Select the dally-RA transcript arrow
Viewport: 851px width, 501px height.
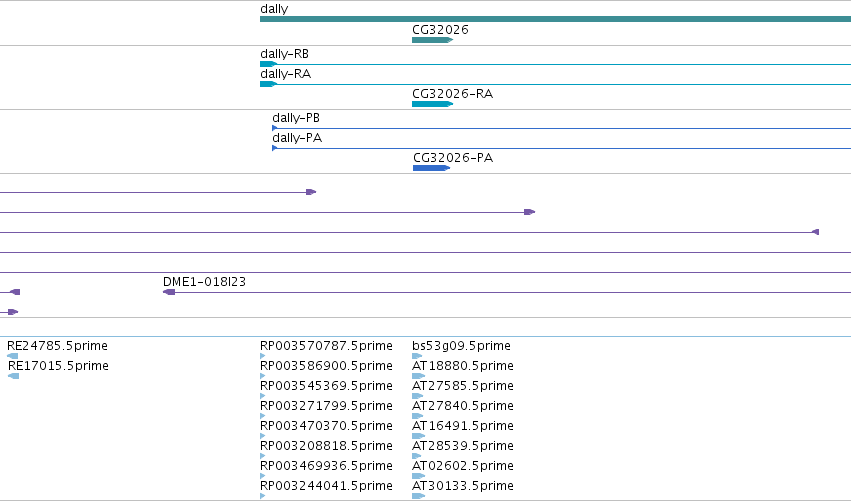coord(269,84)
